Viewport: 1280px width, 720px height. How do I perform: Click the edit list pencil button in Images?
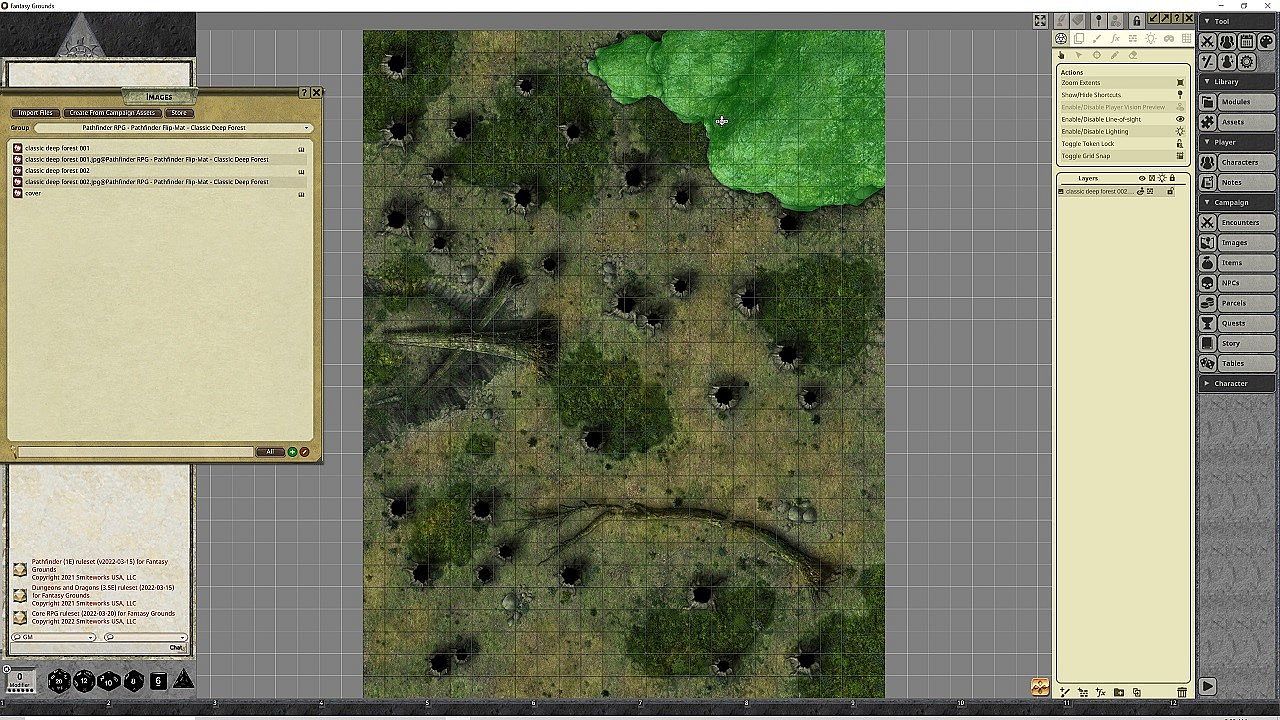click(x=304, y=452)
